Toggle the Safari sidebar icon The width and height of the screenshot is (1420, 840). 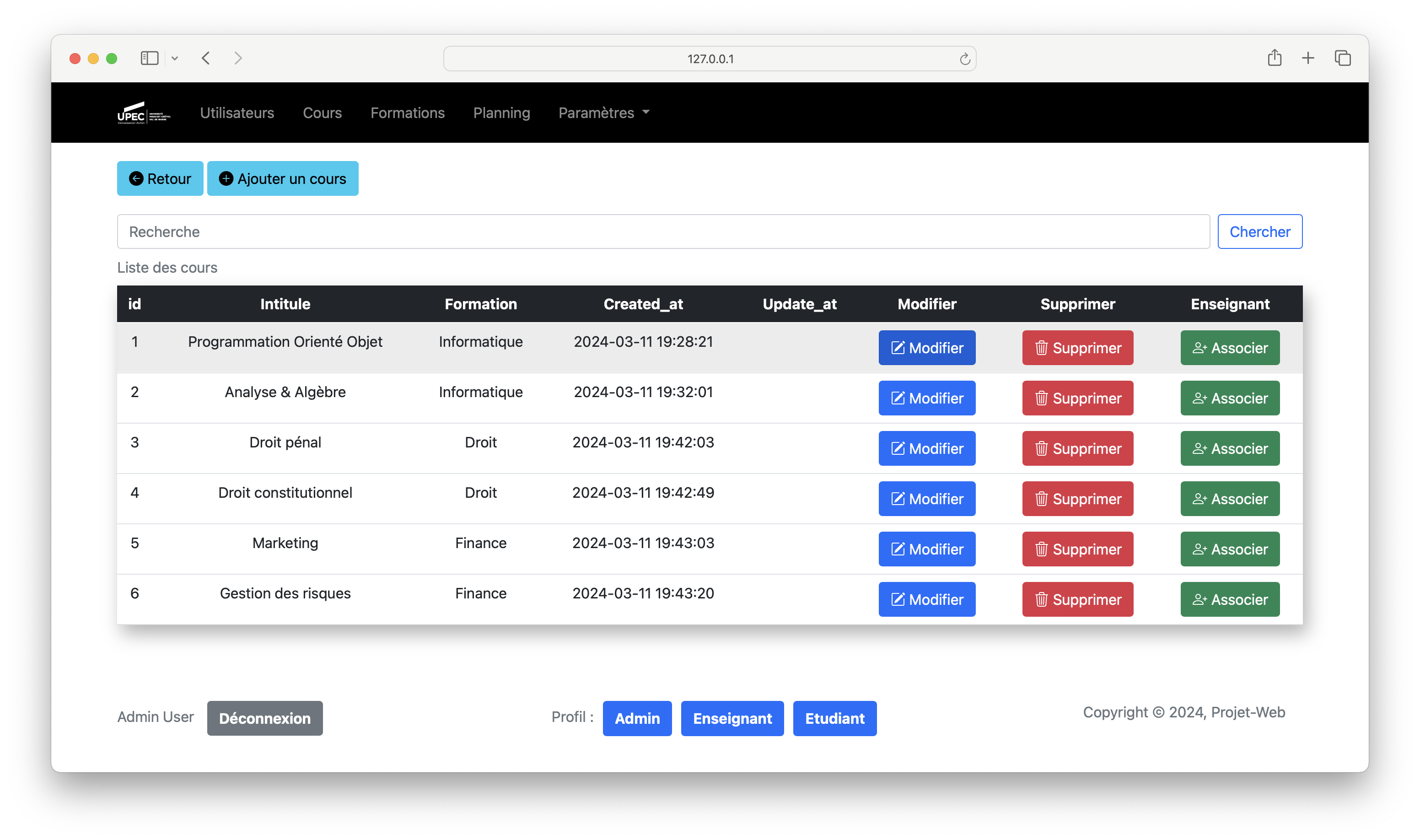tap(150, 58)
